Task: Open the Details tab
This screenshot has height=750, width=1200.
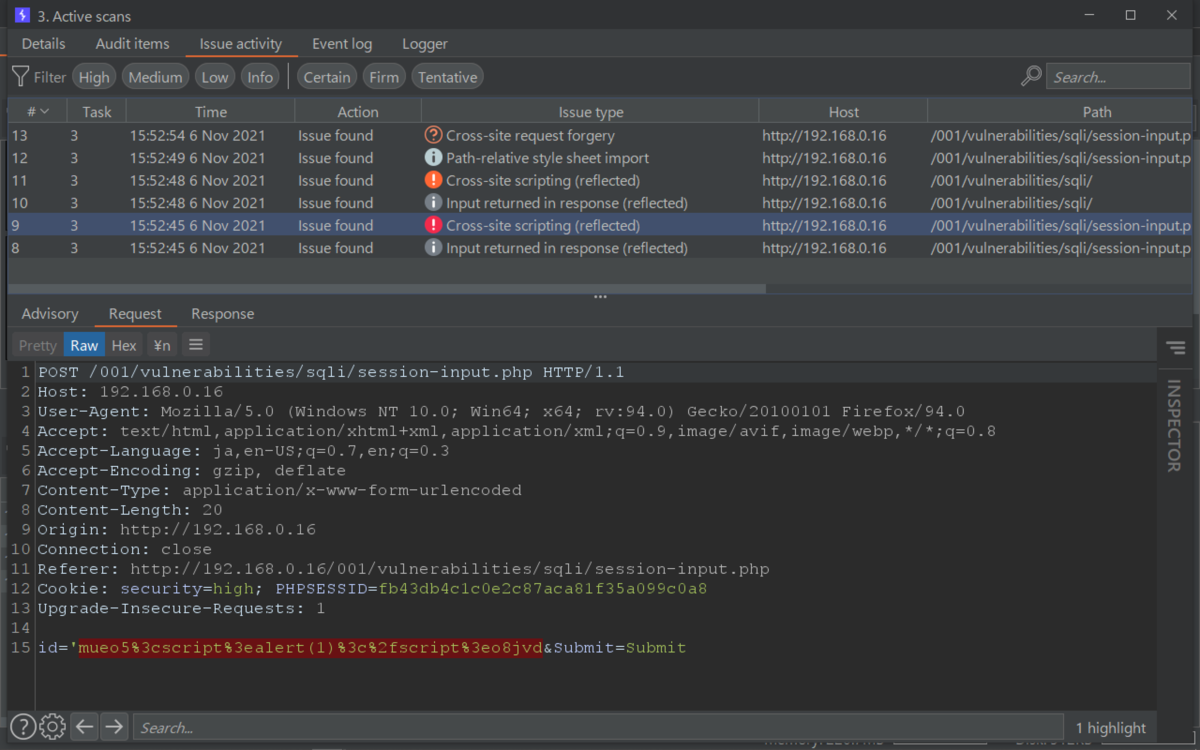Action: pyautogui.click(x=43, y=44)
